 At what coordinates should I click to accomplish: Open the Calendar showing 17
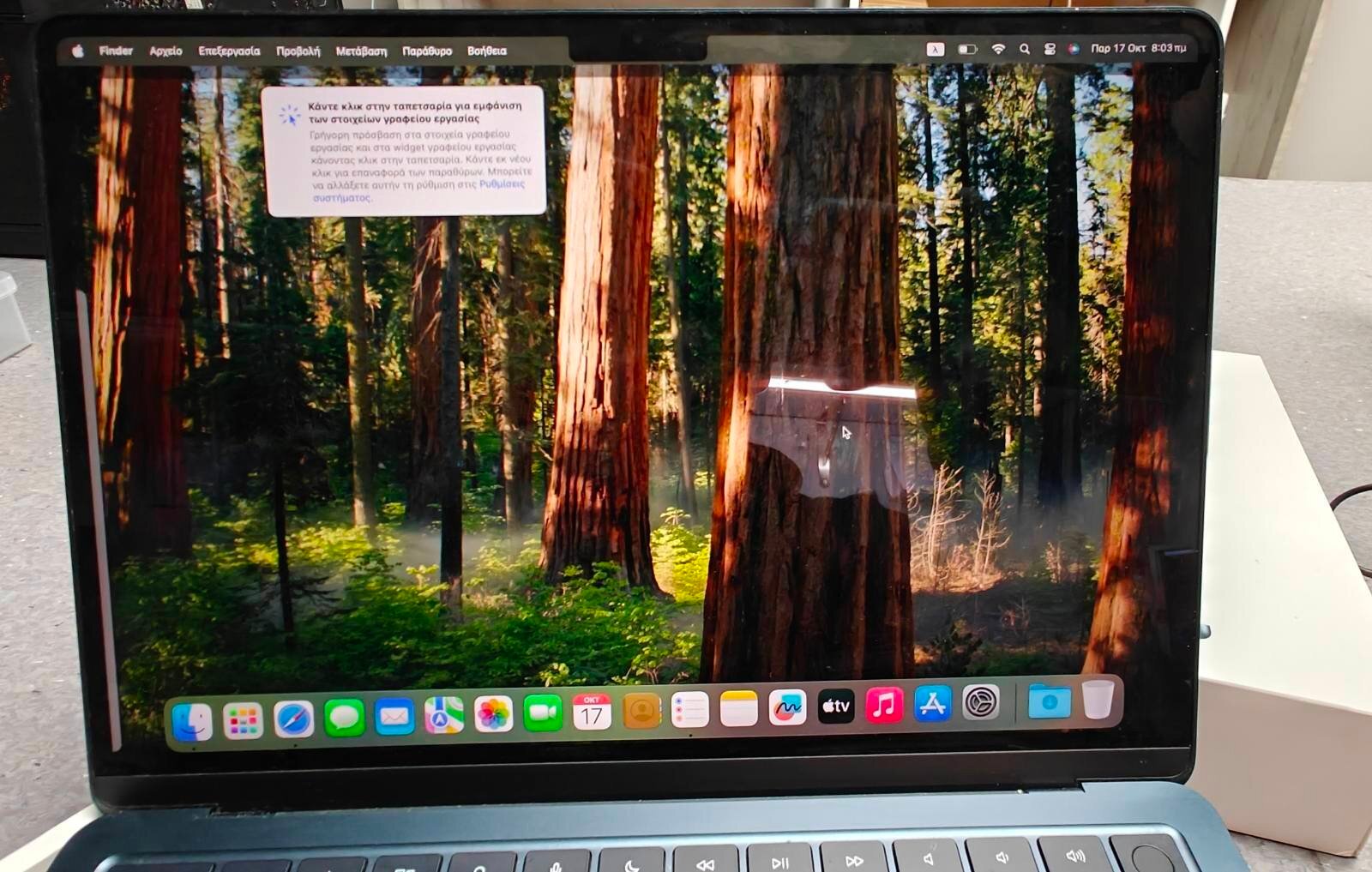point(592,712)
